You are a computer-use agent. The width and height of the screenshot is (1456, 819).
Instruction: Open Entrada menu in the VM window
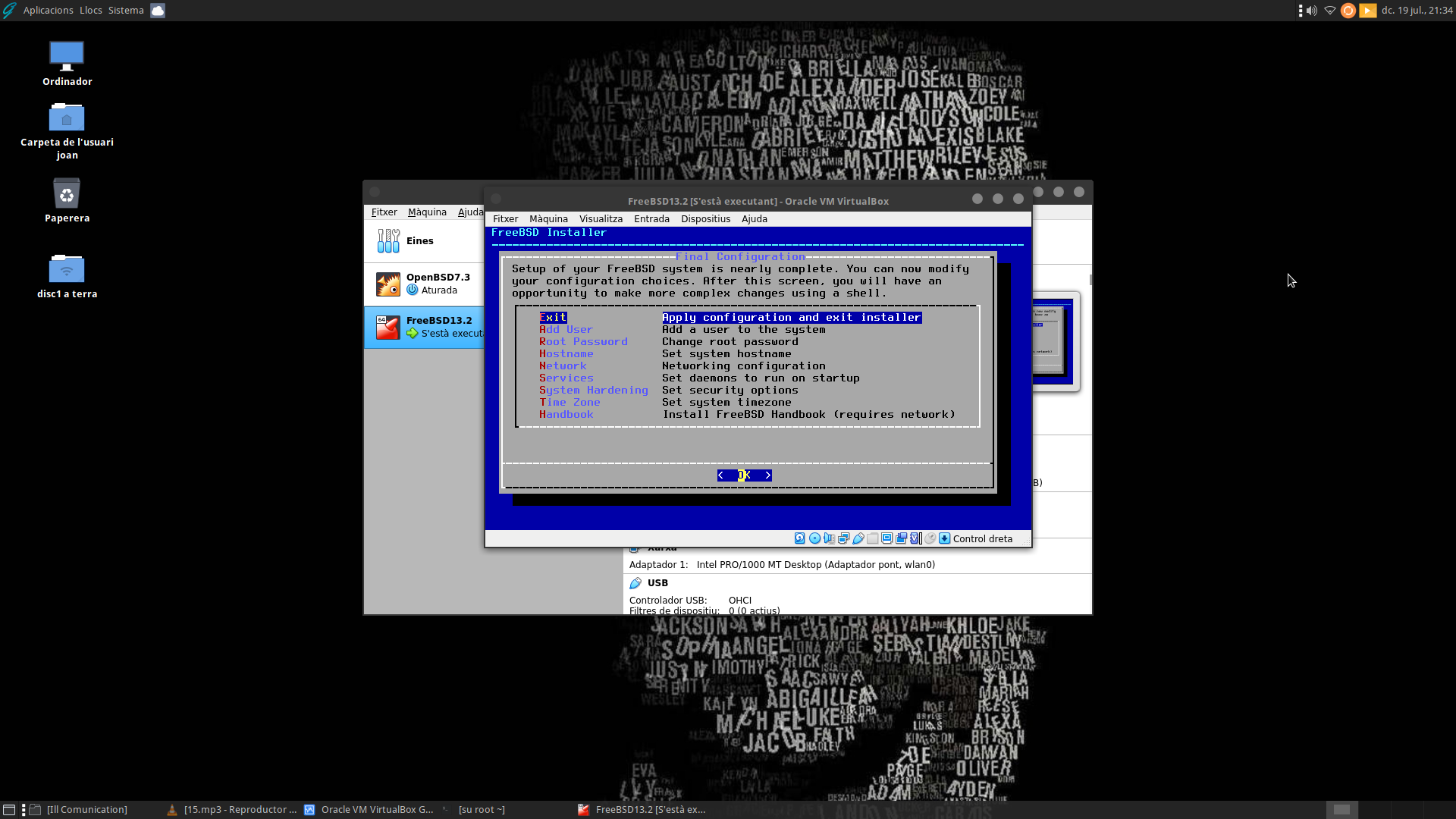[x=651, y=219]
